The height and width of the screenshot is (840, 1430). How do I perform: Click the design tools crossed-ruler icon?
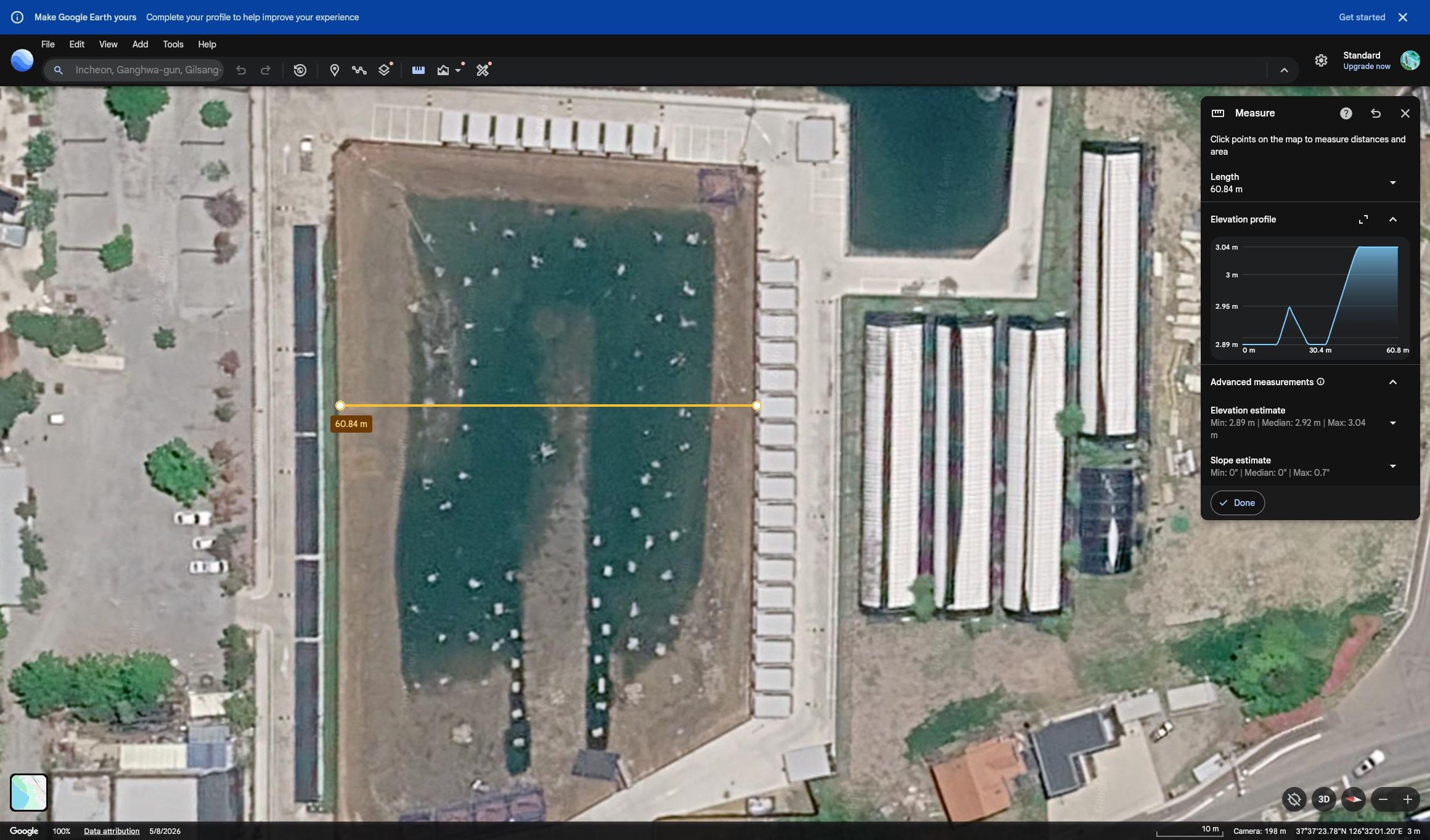pos(483,70)
